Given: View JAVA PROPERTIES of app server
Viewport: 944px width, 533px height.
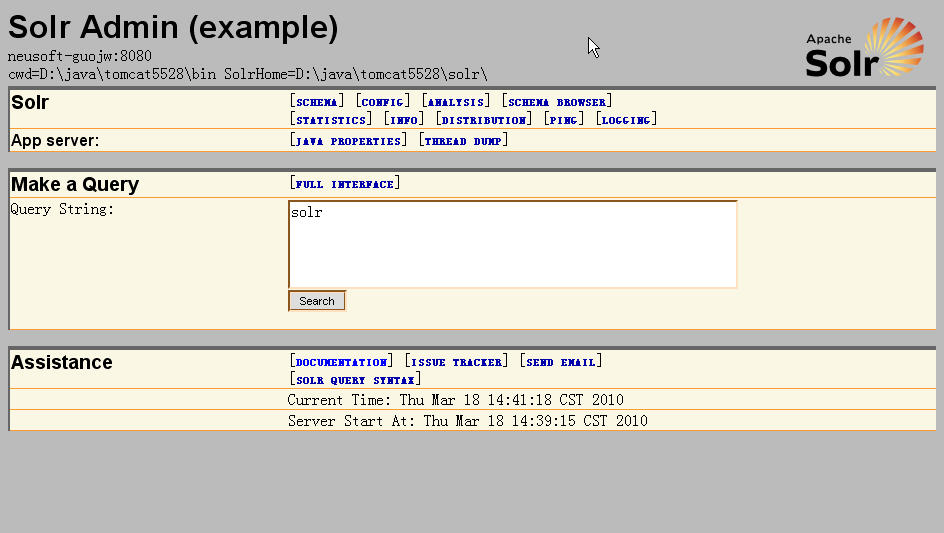Looking at the screenshot, I should click(348, 141).
